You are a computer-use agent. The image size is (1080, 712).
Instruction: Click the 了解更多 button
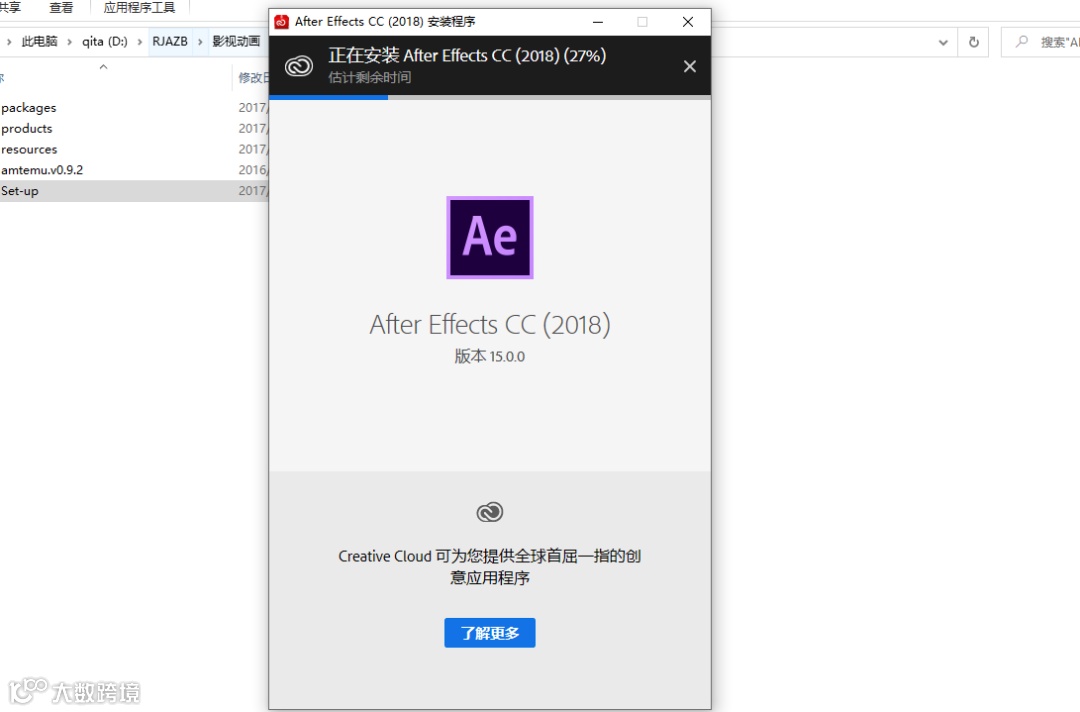click(490, 633)
